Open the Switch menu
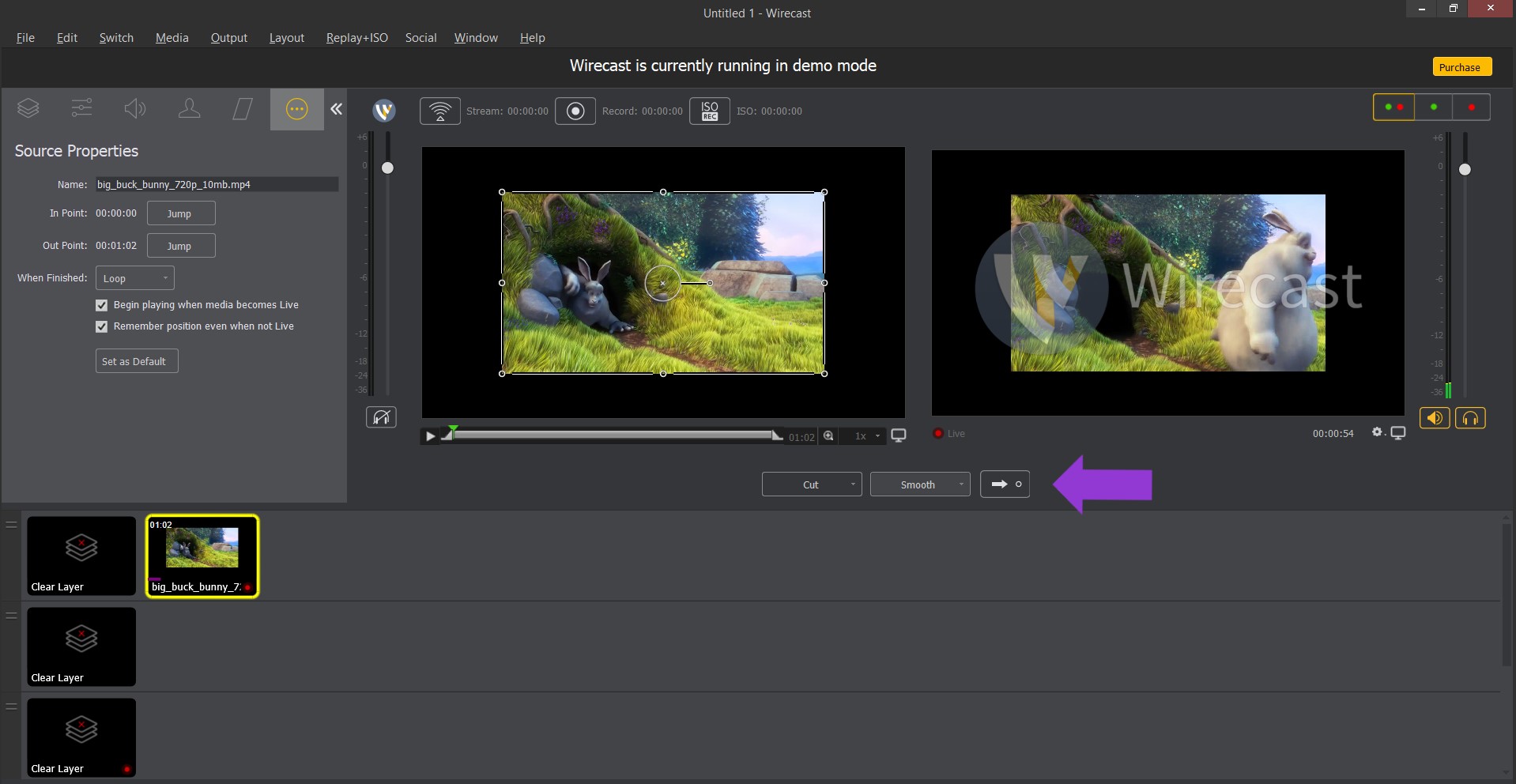This screenshot has width=1516, height=784. tap(115, 37)
